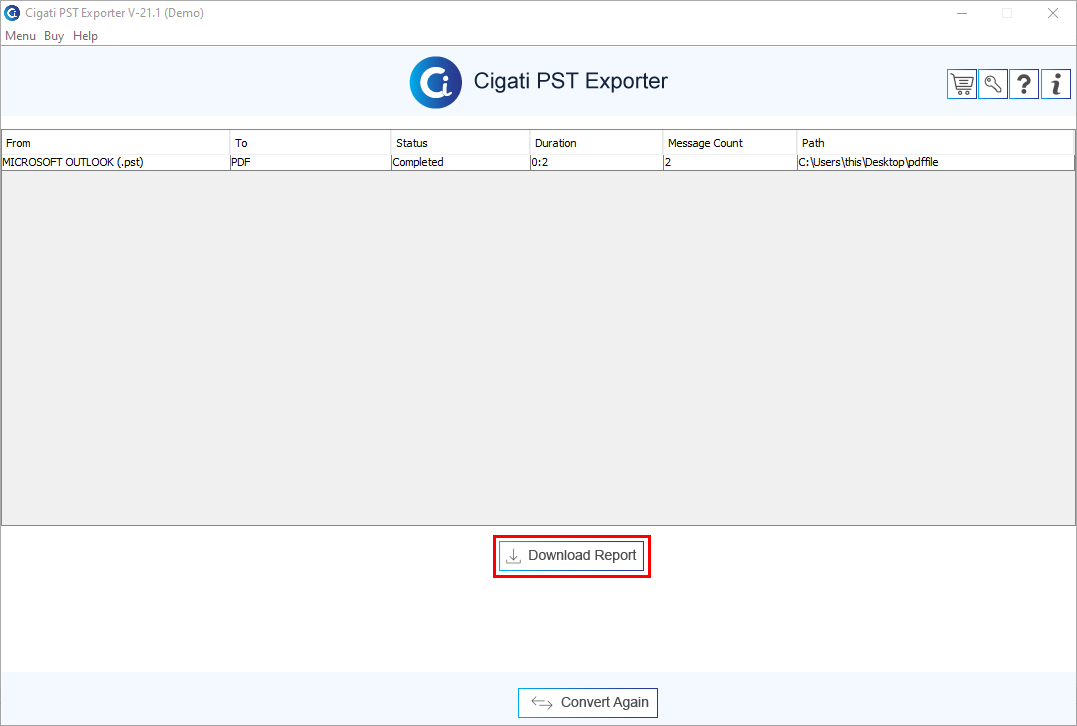Select the Status column header
Viewport: 1077px width, 726px height.
[460, 143]
